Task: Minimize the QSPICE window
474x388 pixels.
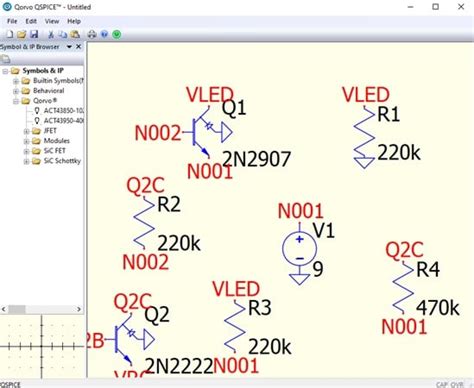Action: tap(411, 7)
